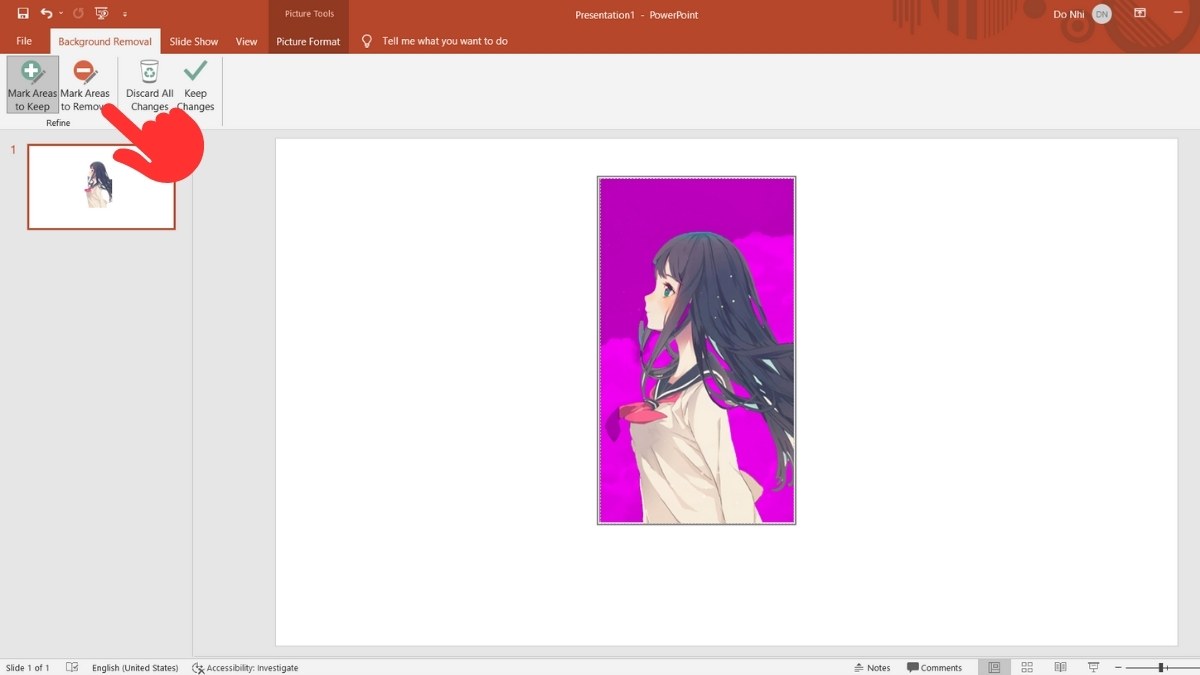This screenshot has height=675, width=1200.
Task: Apply Keep Changes checkmark
Action: [196, 86]
